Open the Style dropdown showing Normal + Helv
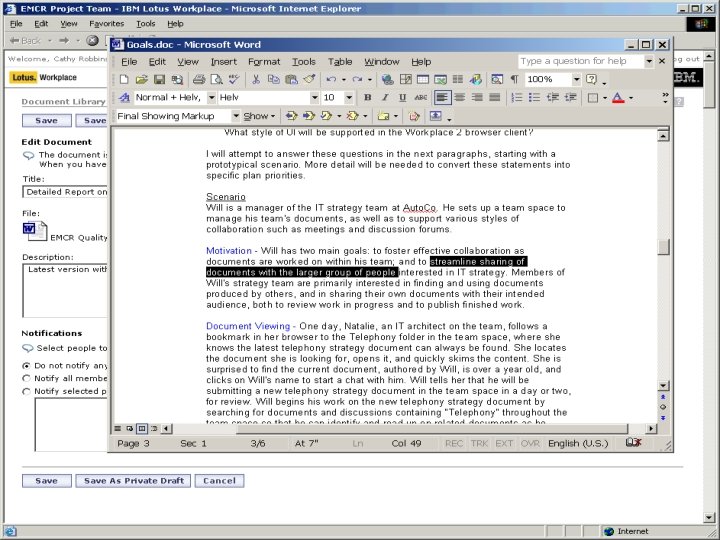Viewport: 720px width, 540px height. click(x=211, y=97)
